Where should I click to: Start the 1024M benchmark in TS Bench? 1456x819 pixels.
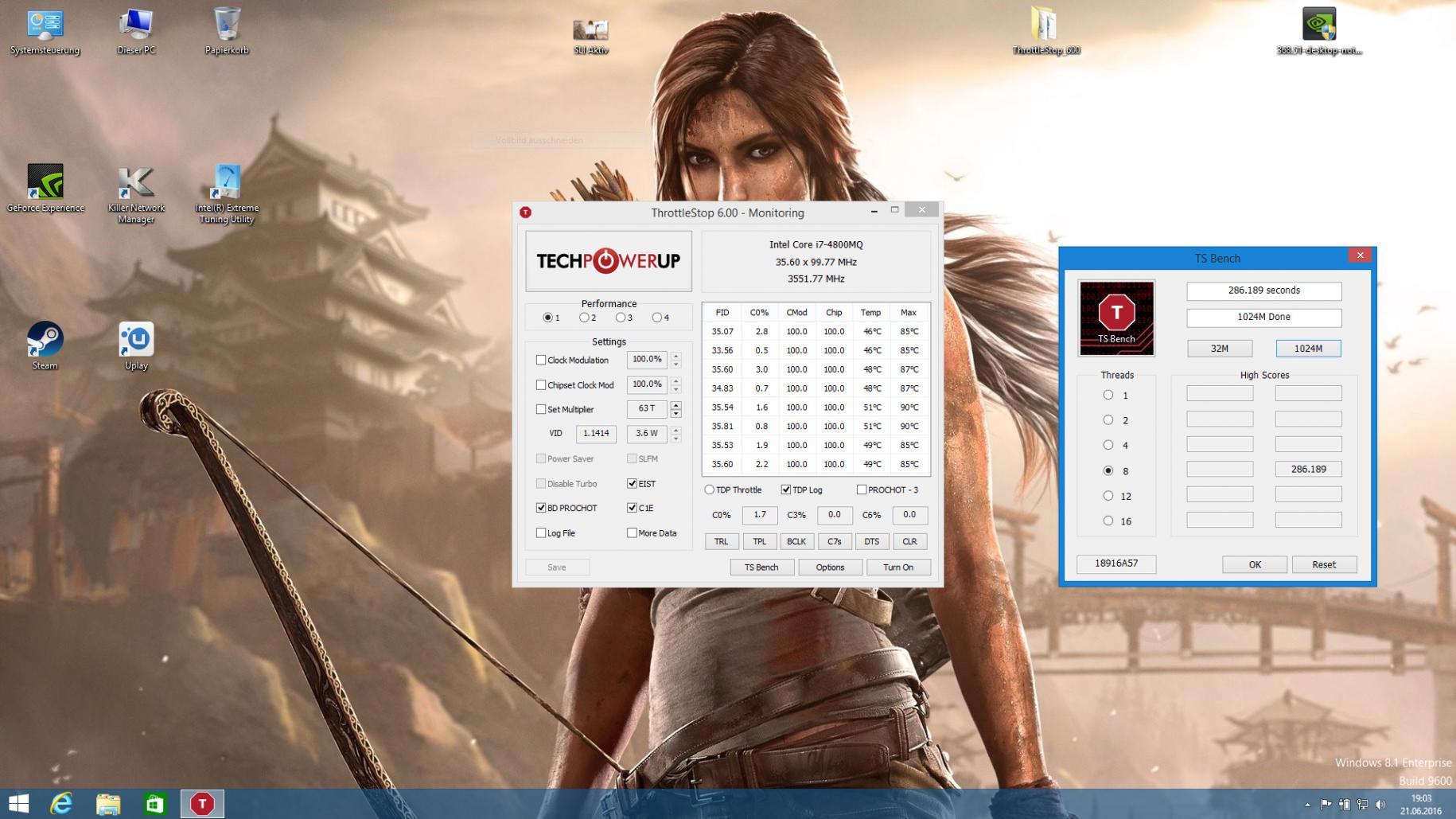click(x=1308, y=349)
